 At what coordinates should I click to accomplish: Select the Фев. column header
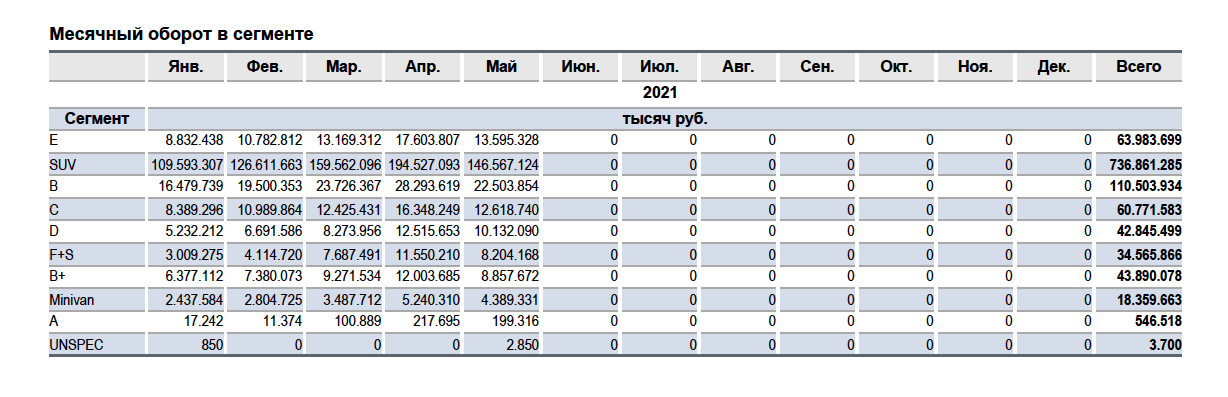[x=264, y=67]
